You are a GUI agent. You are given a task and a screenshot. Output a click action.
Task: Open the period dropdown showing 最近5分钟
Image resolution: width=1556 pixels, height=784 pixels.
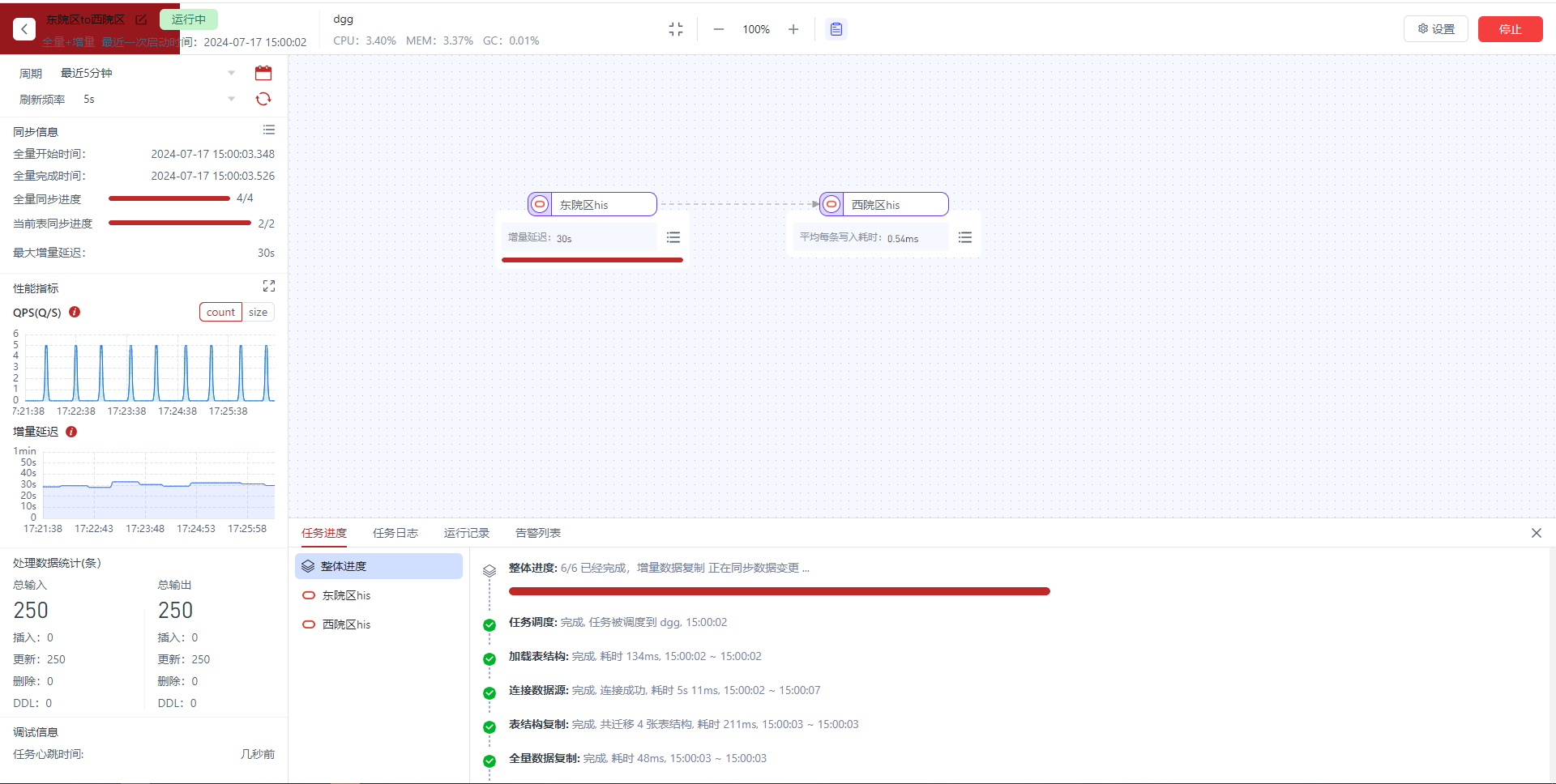click(146, 73)
